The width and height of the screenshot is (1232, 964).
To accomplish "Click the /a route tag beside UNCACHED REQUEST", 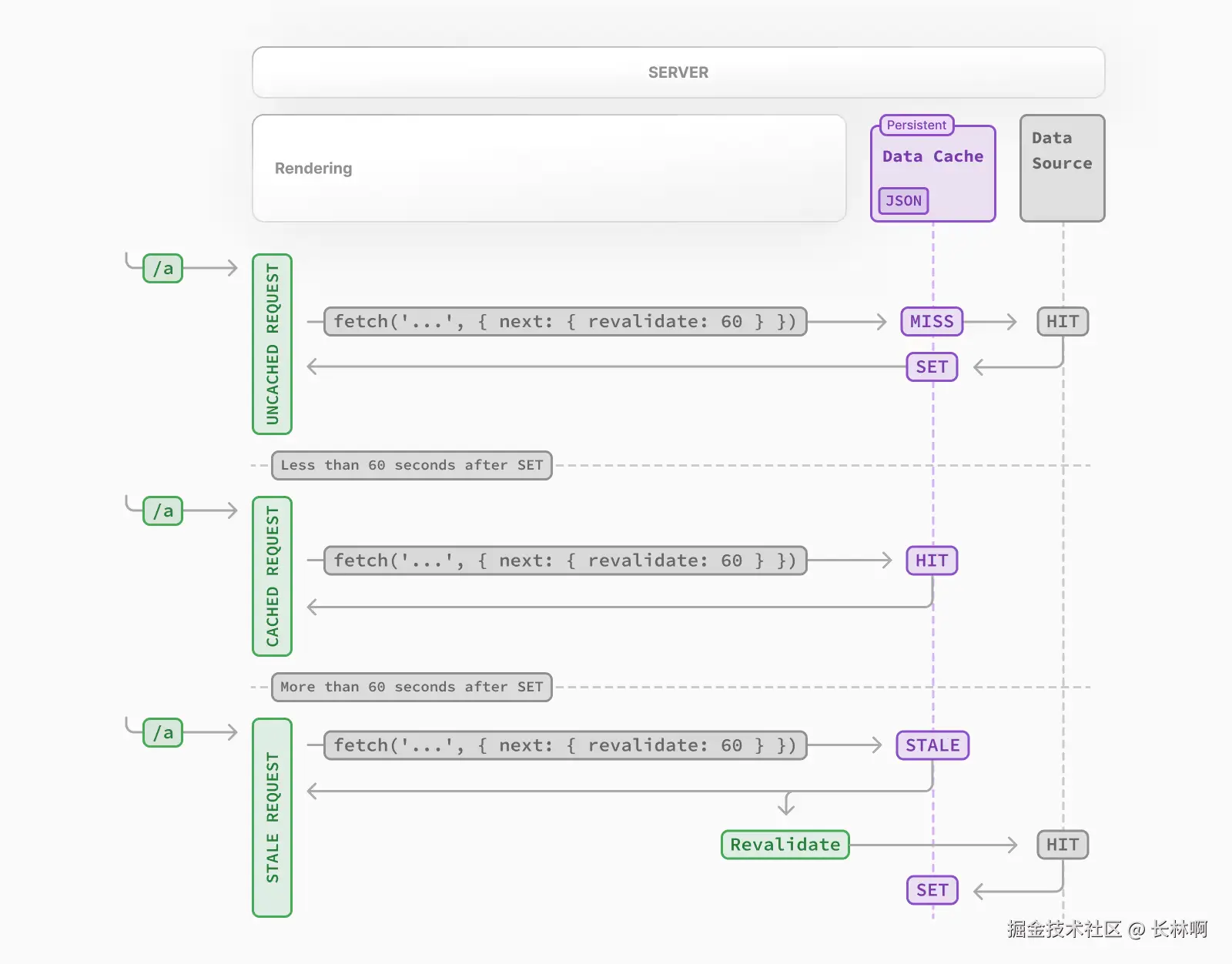I will pos(162,269).
